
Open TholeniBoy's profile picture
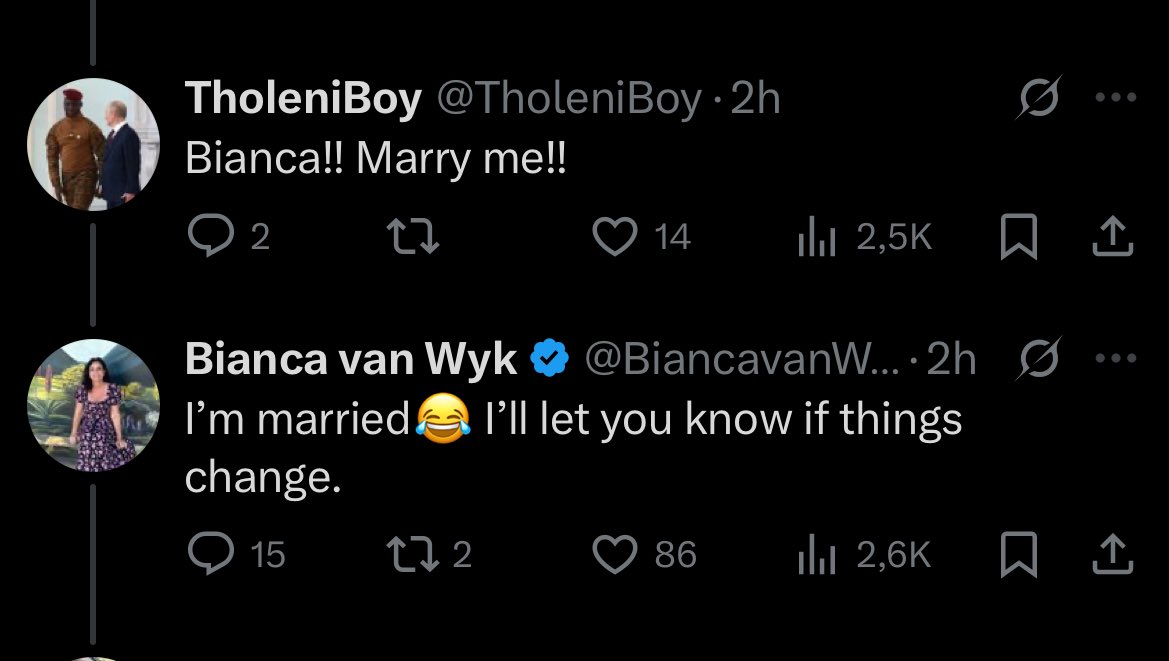[94, 144]
